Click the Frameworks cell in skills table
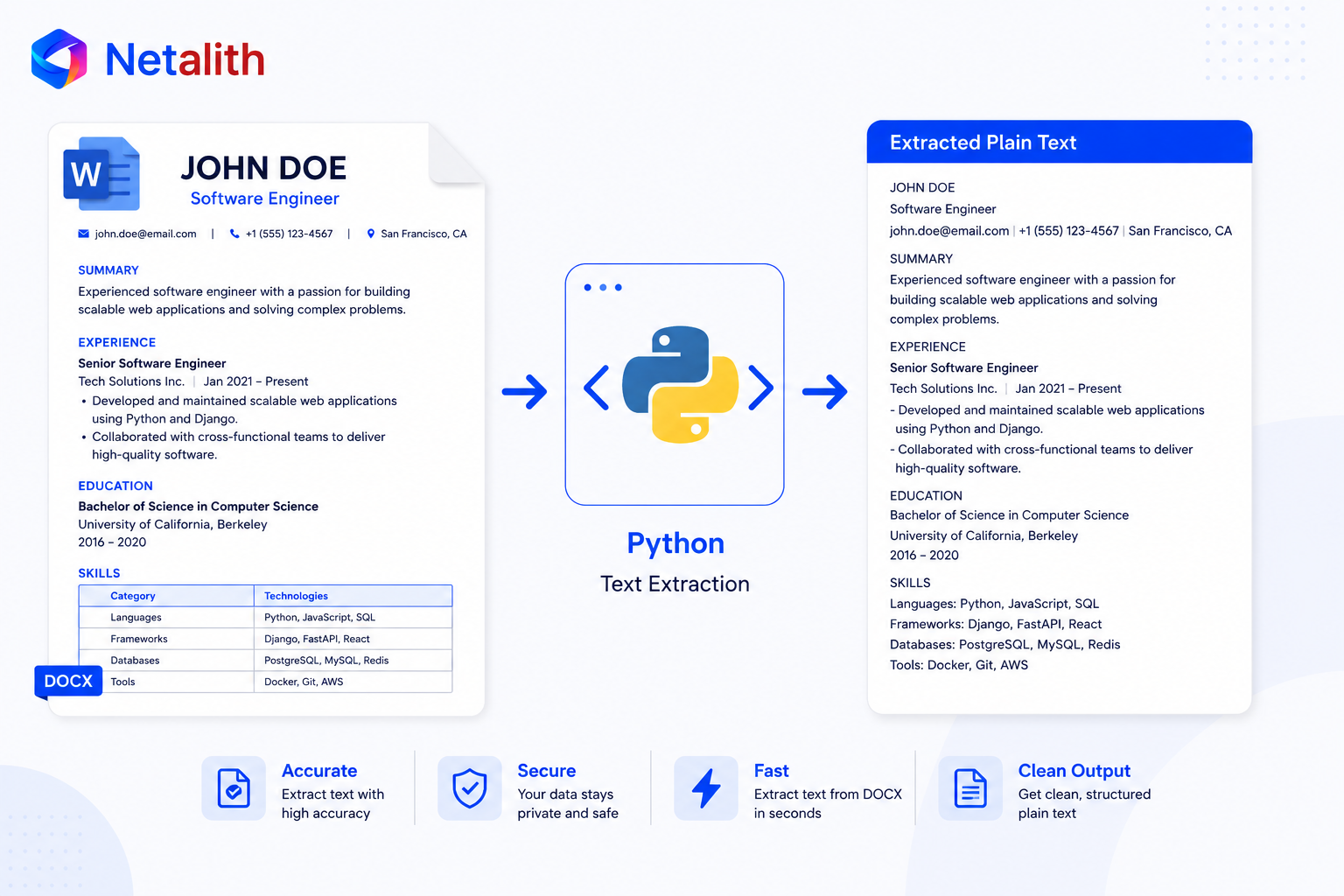Viewport: 1344px width, 896px height. (x=166, y=639)
